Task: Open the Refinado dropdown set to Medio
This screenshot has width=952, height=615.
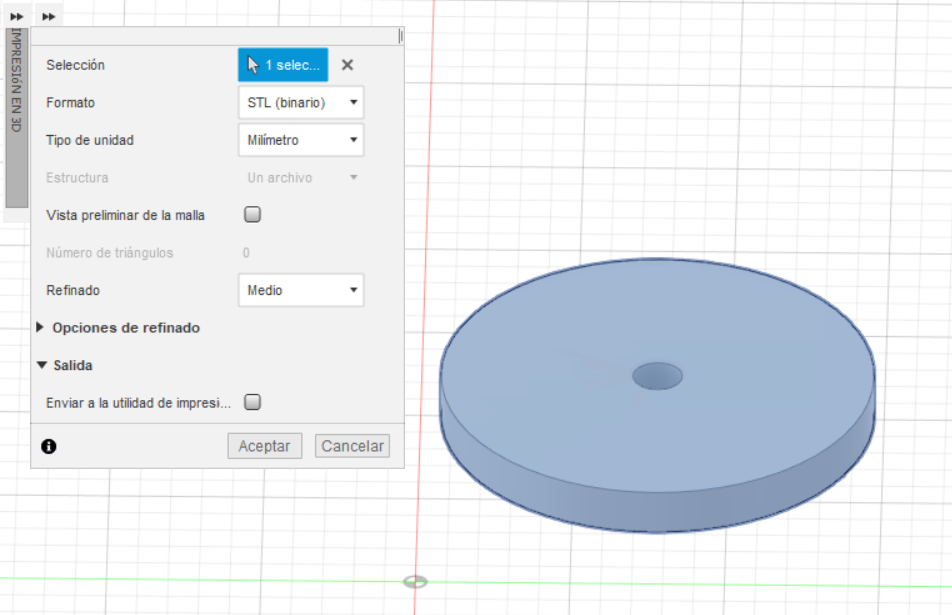Action: coord(301,290)
